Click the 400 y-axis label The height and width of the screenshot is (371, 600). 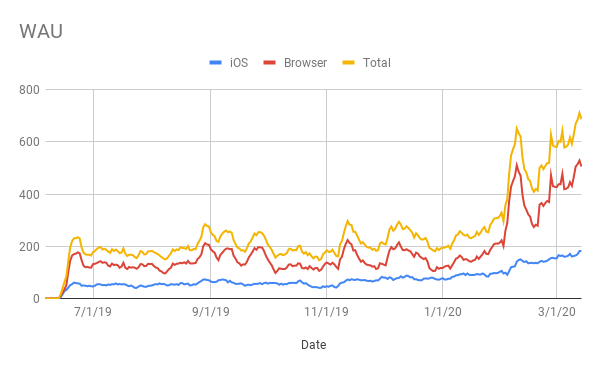tap(29, 194)
